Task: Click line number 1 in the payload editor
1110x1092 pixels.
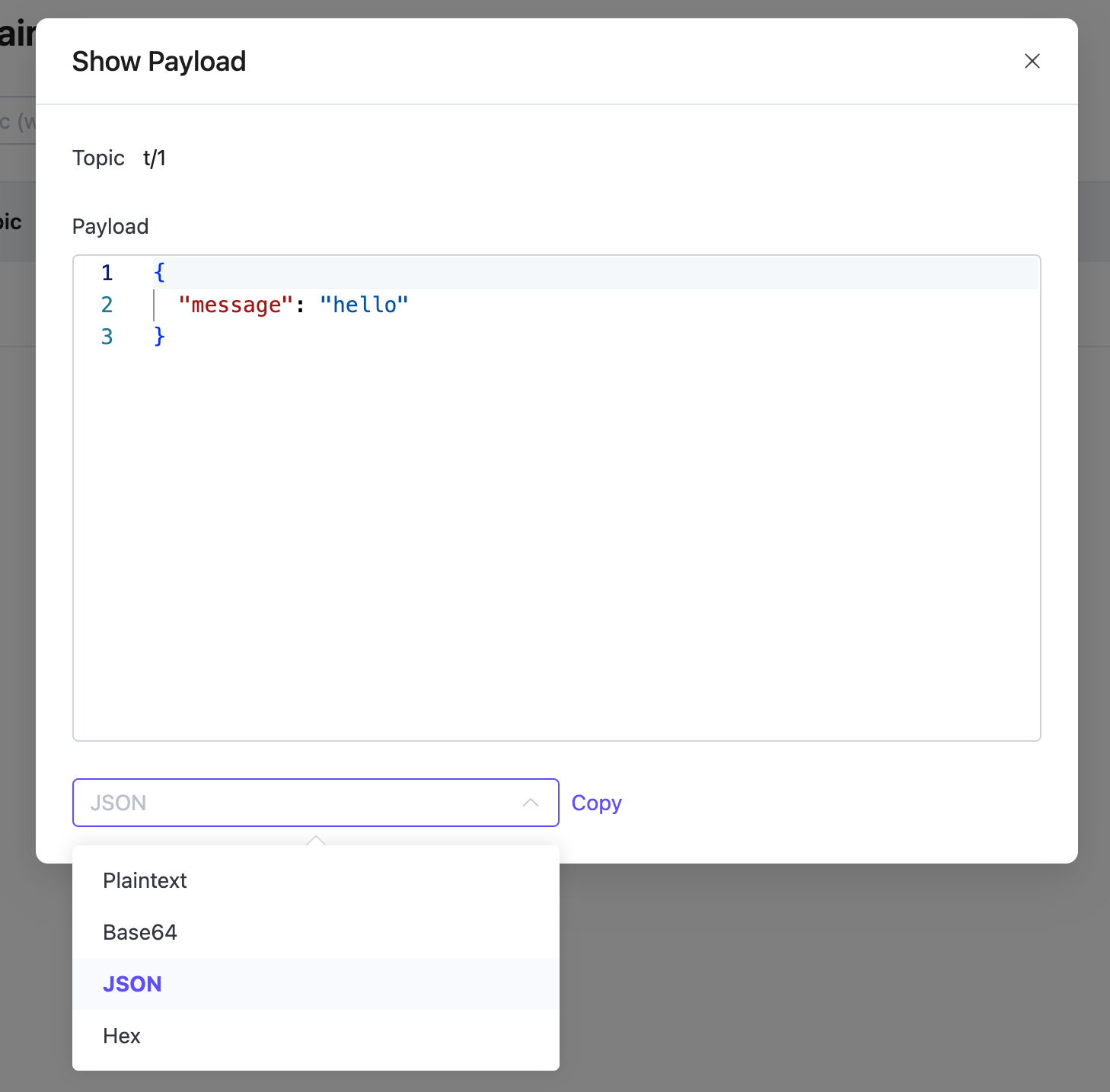Action: click(107, 273)
